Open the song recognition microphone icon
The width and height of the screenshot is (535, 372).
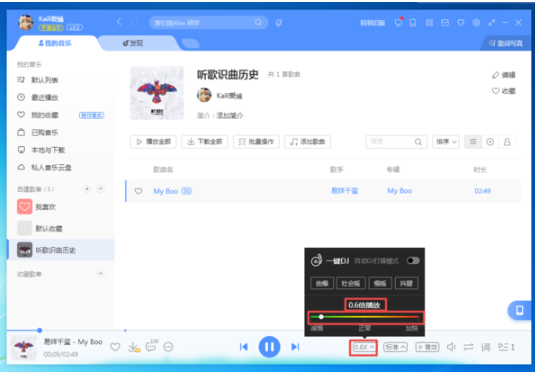click(x=279, y=23)
